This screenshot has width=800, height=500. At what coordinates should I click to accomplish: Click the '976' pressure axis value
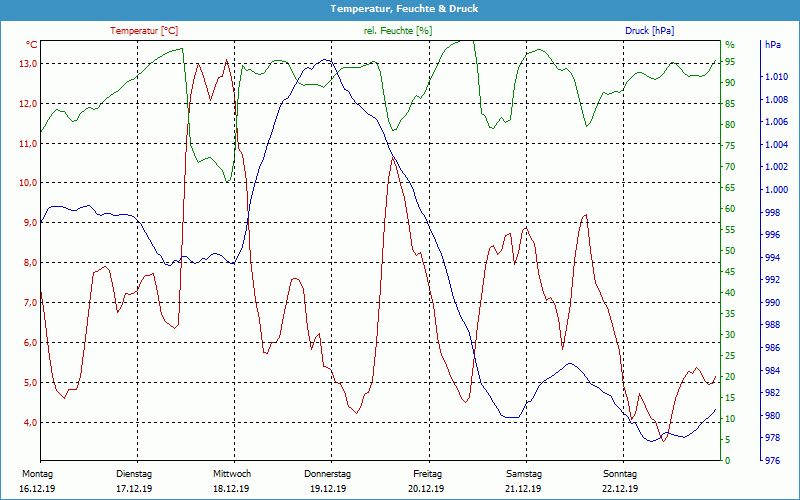coord(772,461)
